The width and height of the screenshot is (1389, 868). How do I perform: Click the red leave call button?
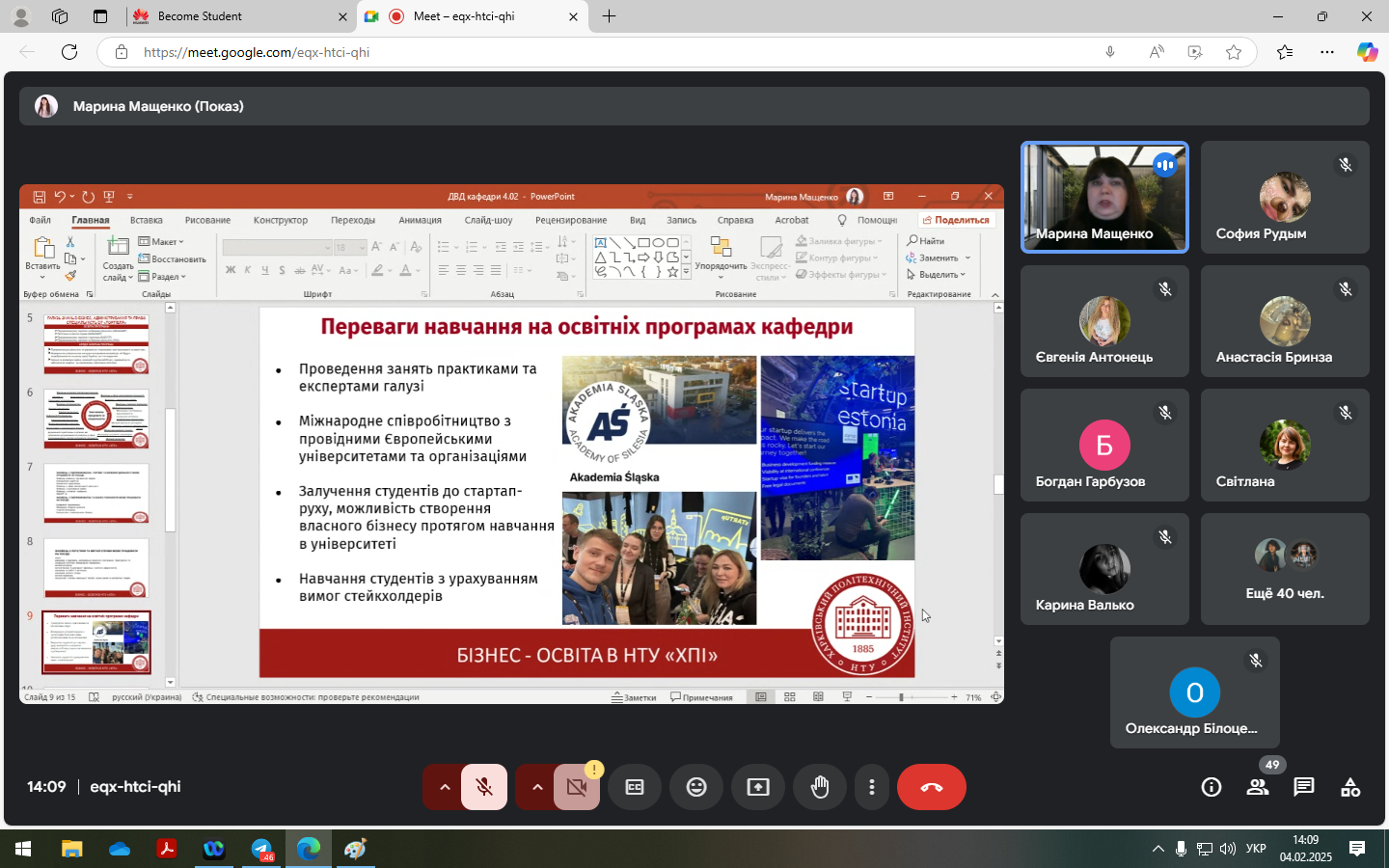[x=931, y=787]
